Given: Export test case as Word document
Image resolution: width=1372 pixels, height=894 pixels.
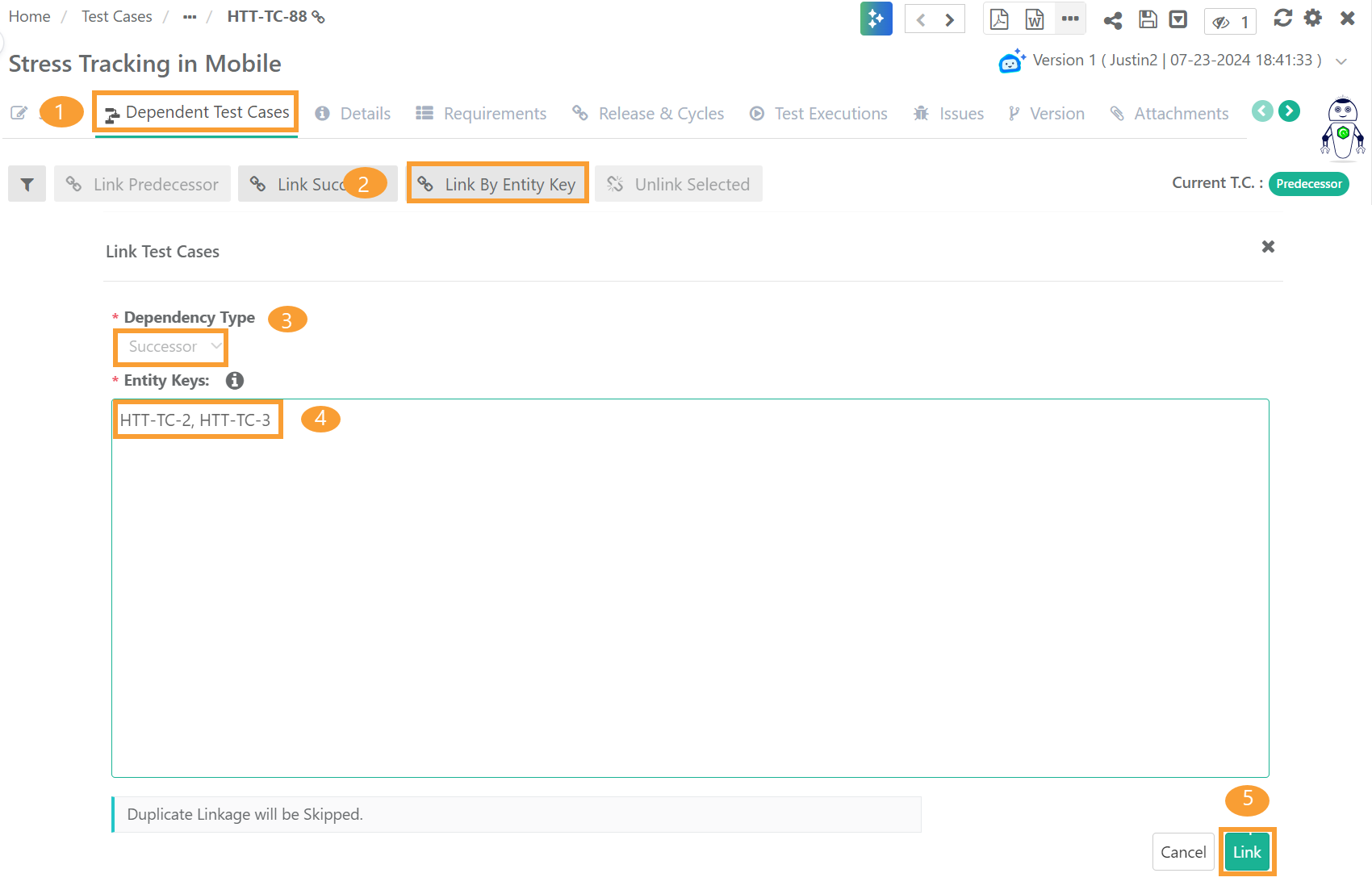Looking at the screenshot, I should (1034, 19).
